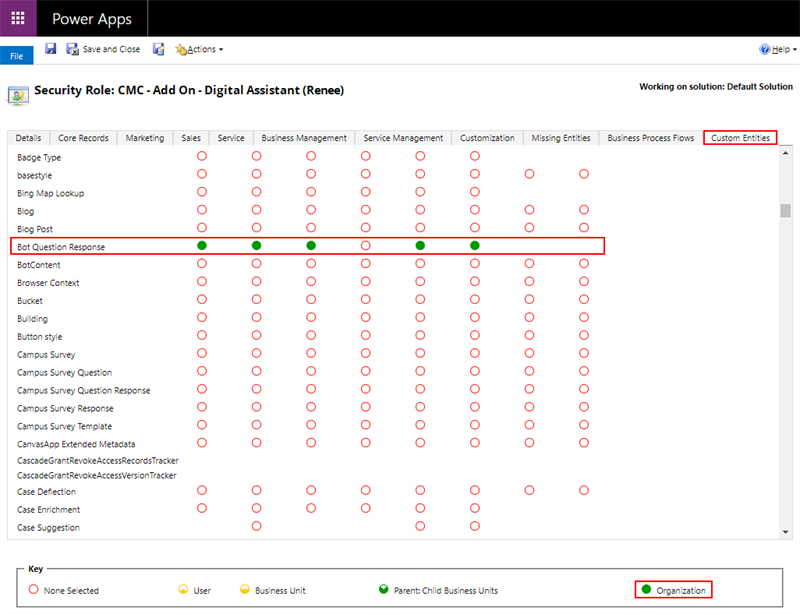This screenshot has width=800, height=614.
Task: Switch to the Core Records tab
Action: 83,138
